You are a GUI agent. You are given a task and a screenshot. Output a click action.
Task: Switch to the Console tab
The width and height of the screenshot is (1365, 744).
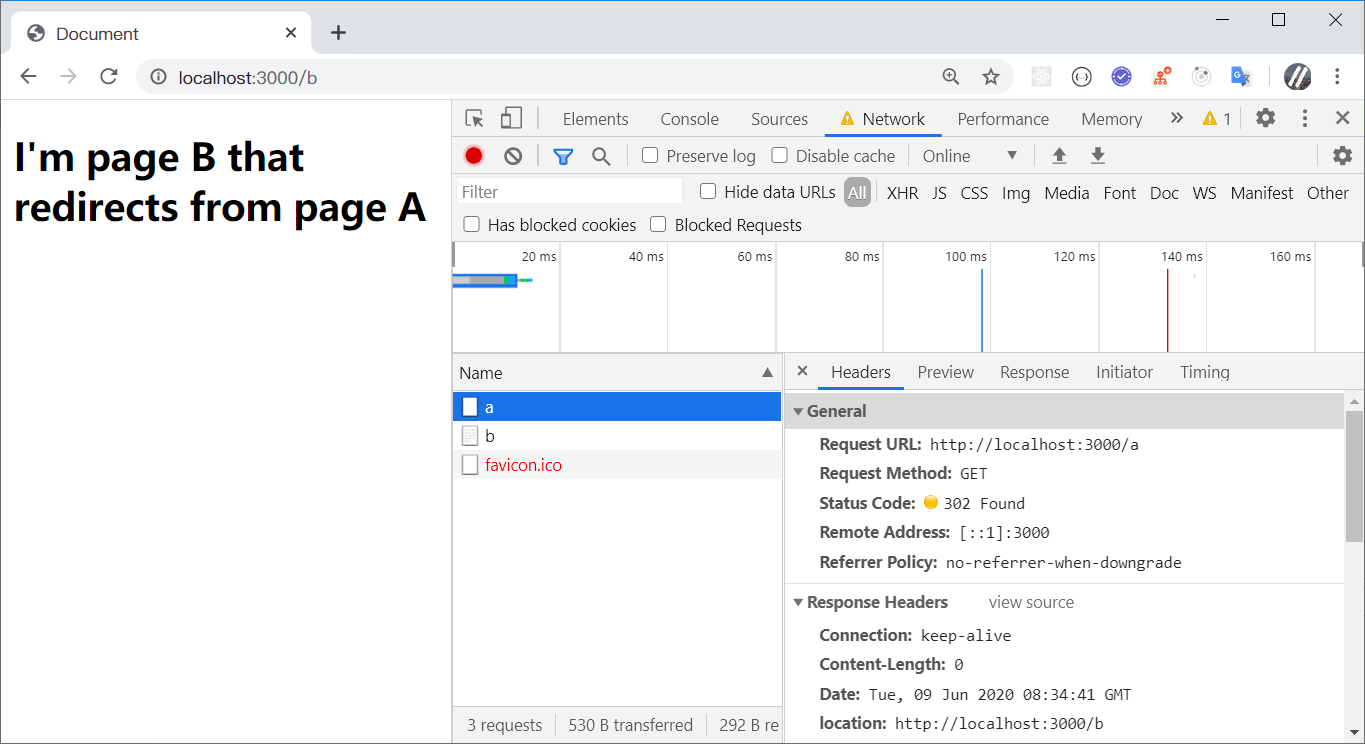tap(690, 119)
